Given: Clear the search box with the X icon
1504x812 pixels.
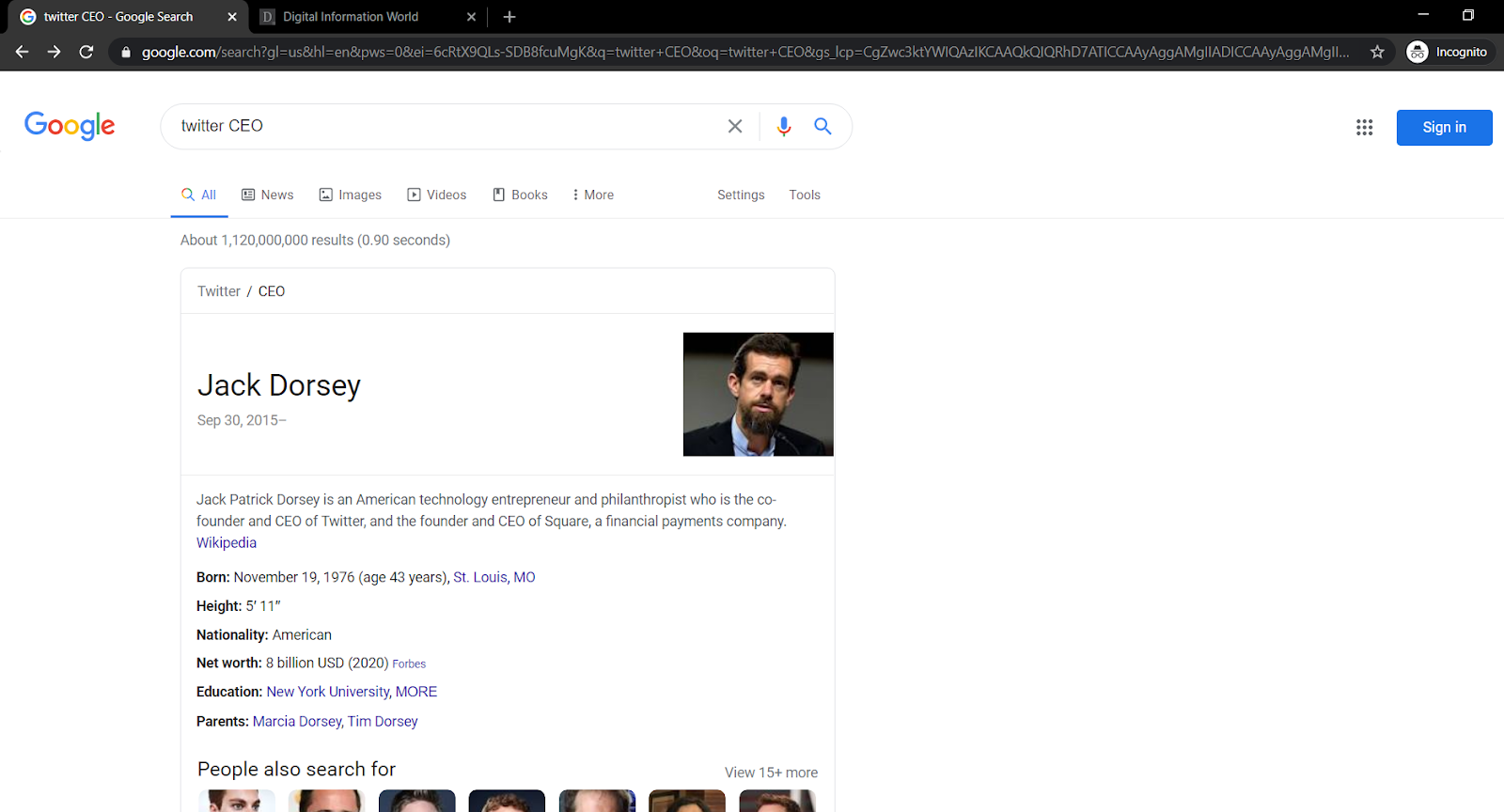Looking at the screenshot, I should coord(735,126).
